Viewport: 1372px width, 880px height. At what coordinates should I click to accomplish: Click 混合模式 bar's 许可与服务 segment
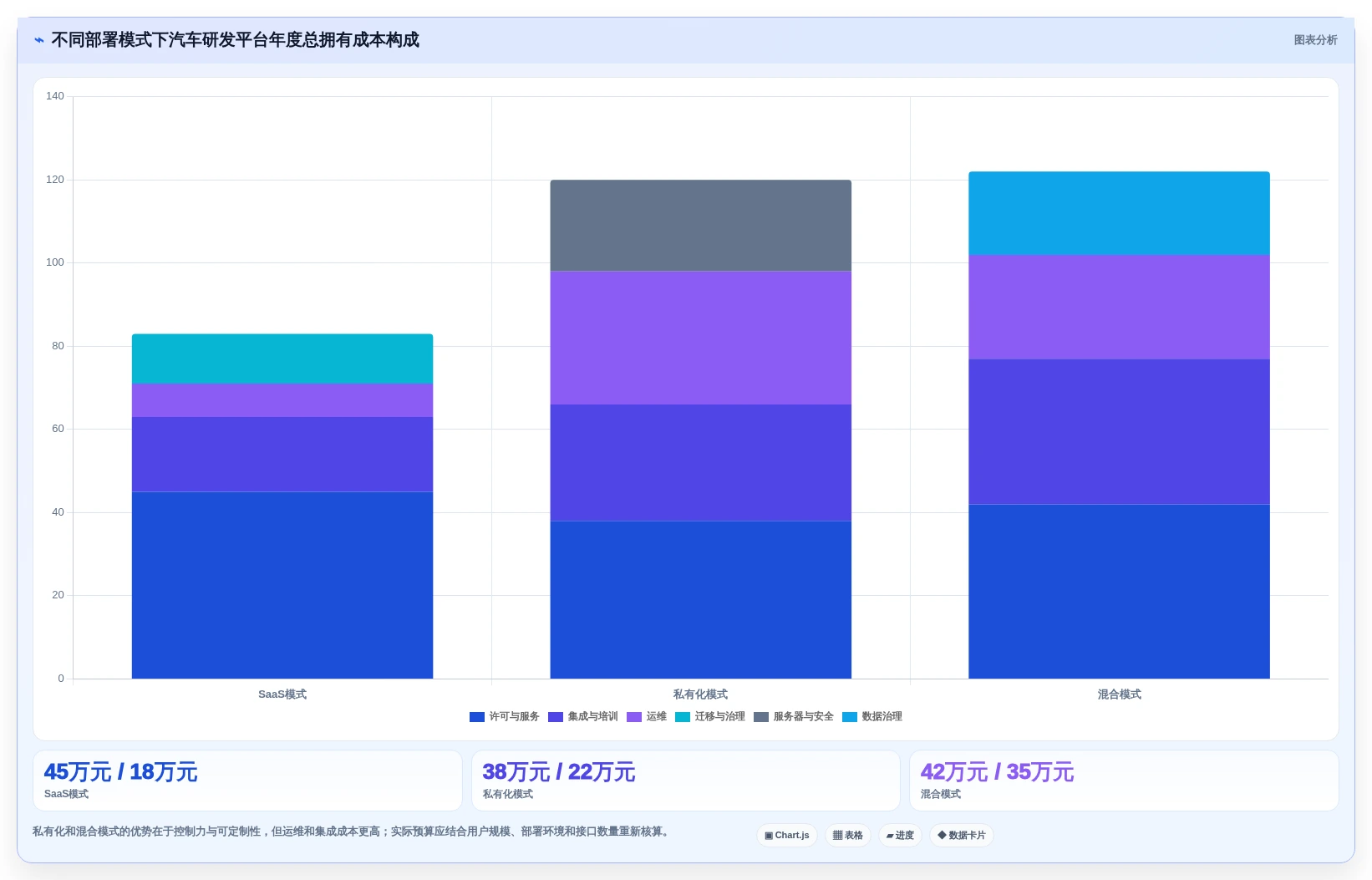click(x=1120, y=591)
